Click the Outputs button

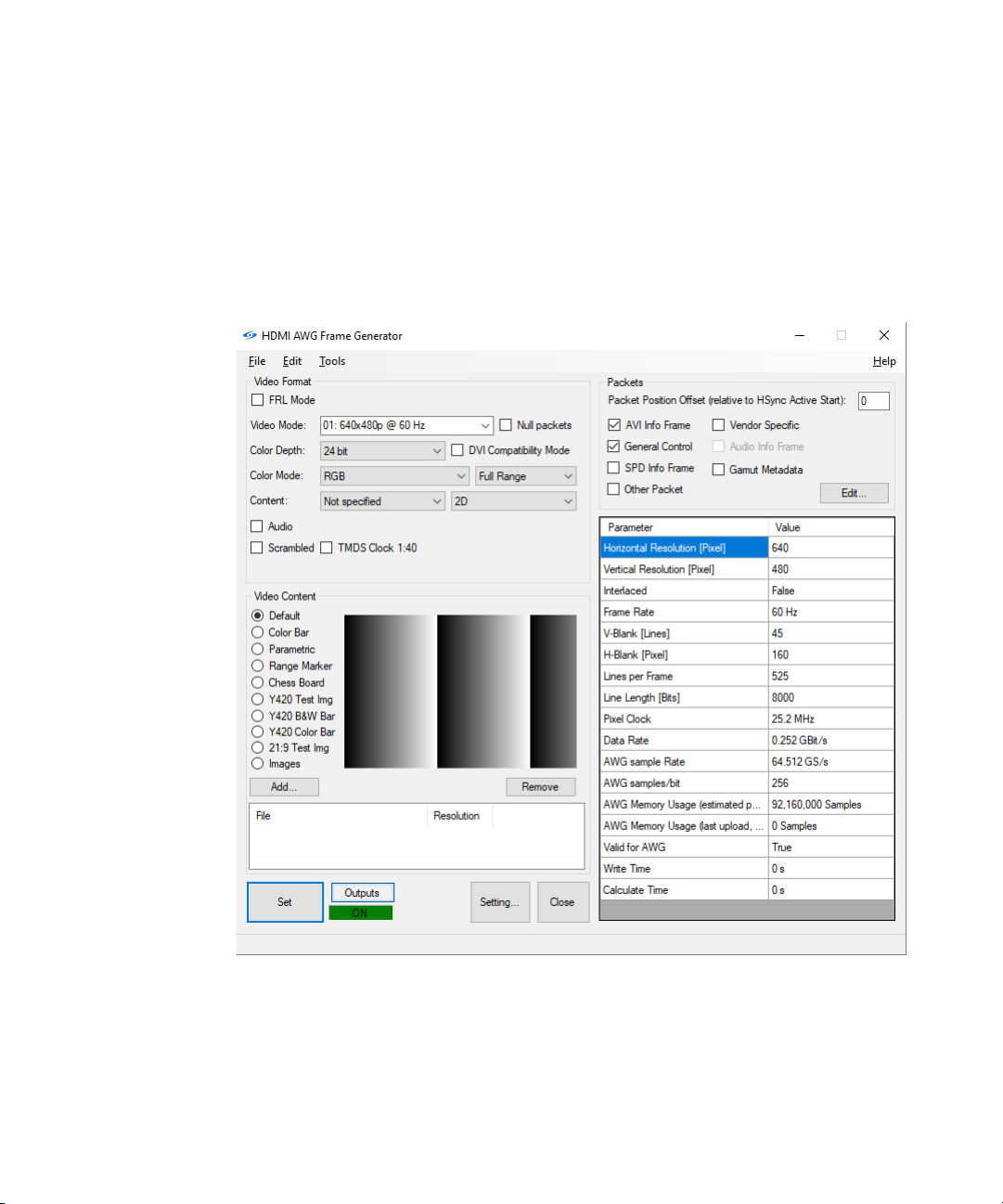click(x=362, y=893)
